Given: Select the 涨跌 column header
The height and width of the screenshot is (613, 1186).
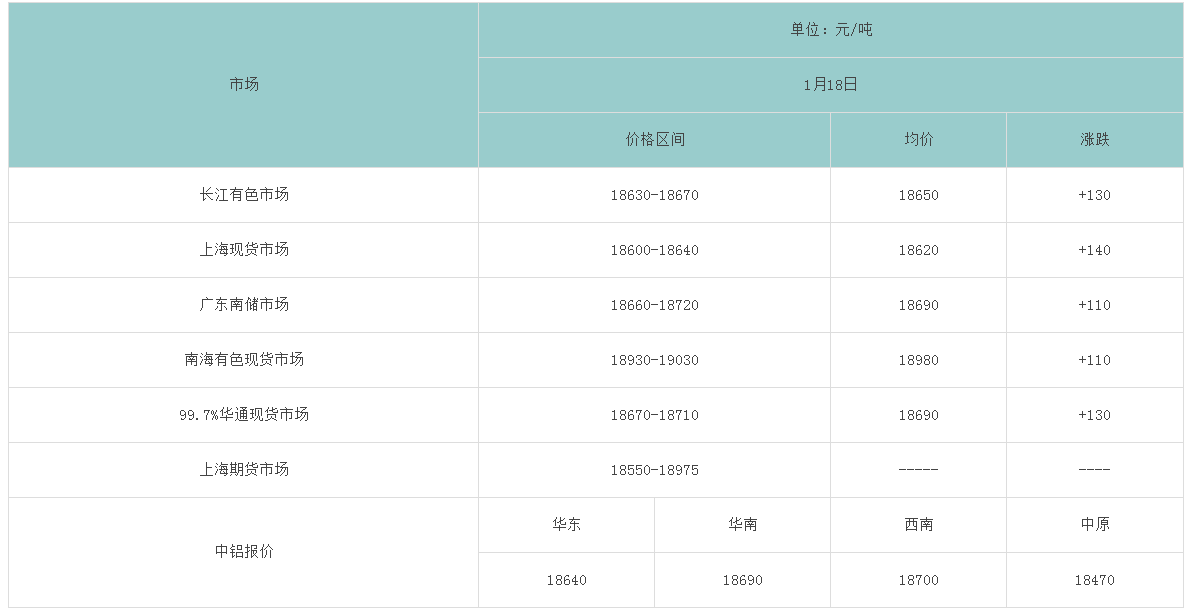Looking at the screenshot, I should click(1094, 140).
